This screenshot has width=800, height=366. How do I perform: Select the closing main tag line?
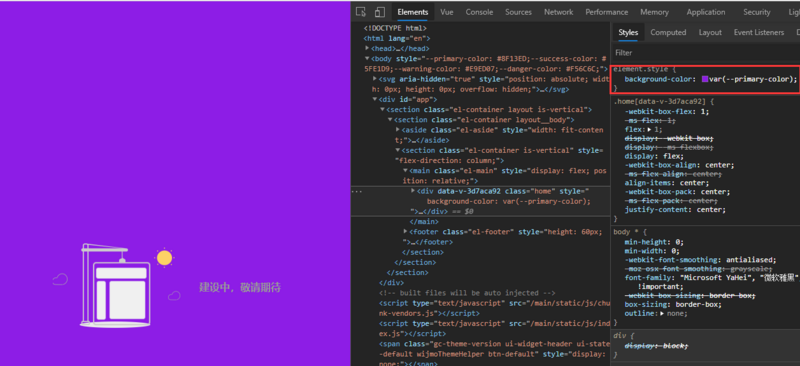tap(424, 222)
